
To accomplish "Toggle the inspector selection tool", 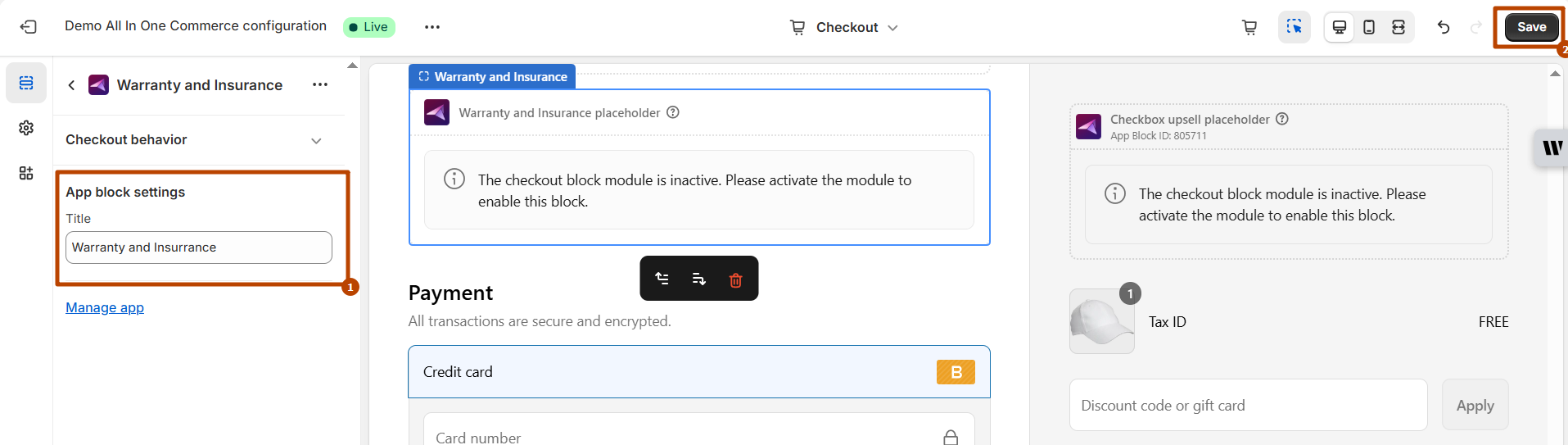I will [1294, 27].
